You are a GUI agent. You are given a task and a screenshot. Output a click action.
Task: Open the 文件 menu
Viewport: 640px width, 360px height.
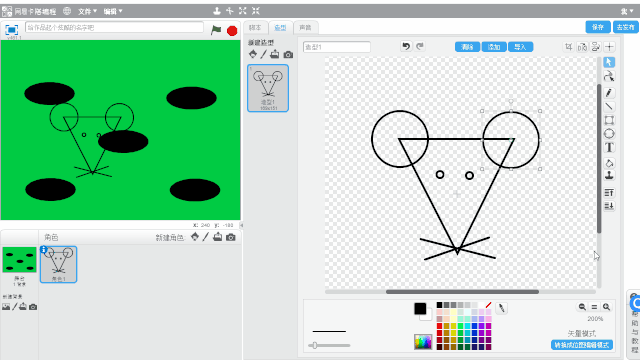[x=87, y=11]
